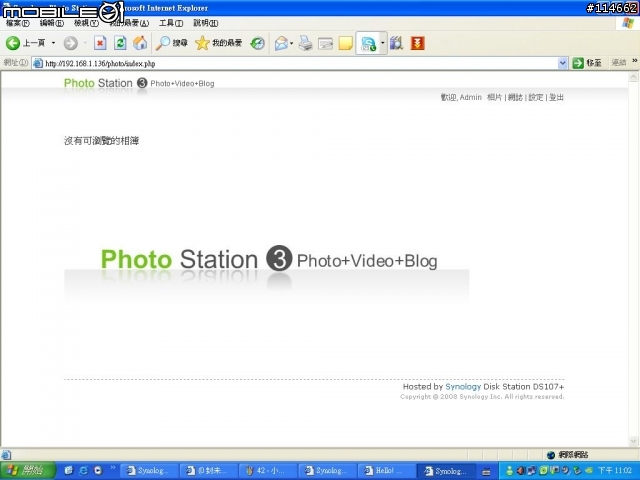Click the media player icon in the Quick Launch

coord(98,471)
